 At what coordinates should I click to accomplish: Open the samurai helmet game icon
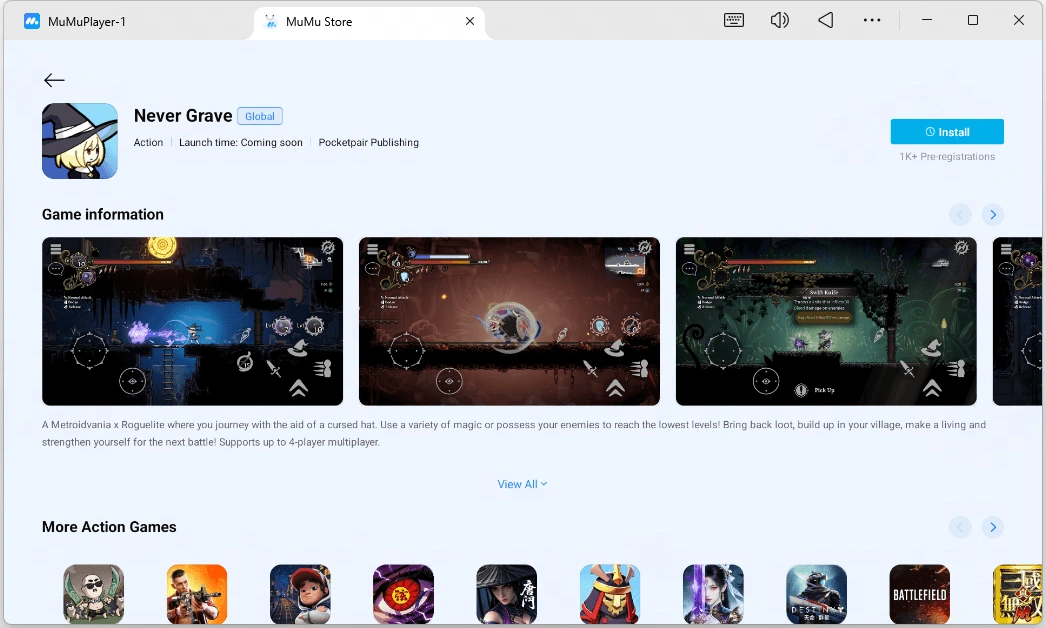(610, 594)
